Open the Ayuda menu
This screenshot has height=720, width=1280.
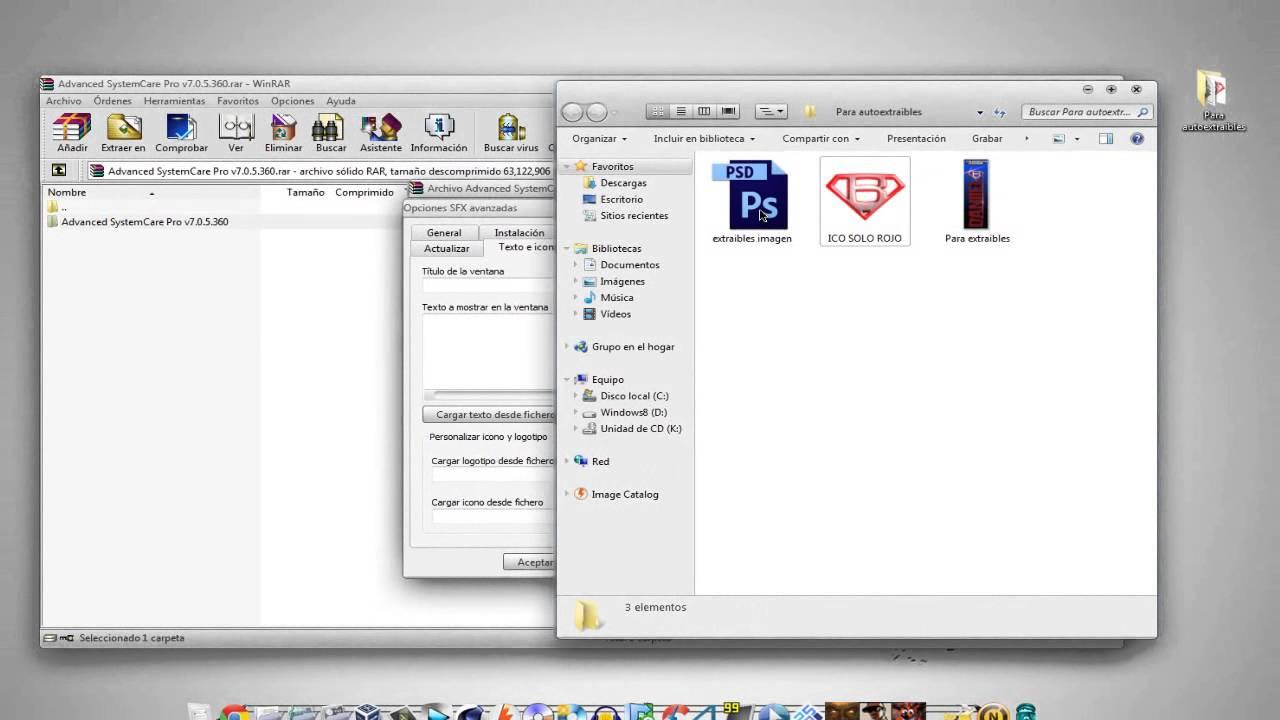point(341,101)
